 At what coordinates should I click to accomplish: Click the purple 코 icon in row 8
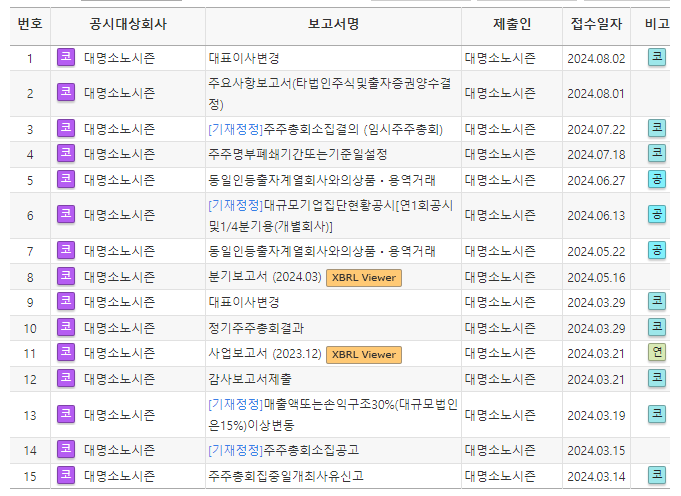(66, 276)
